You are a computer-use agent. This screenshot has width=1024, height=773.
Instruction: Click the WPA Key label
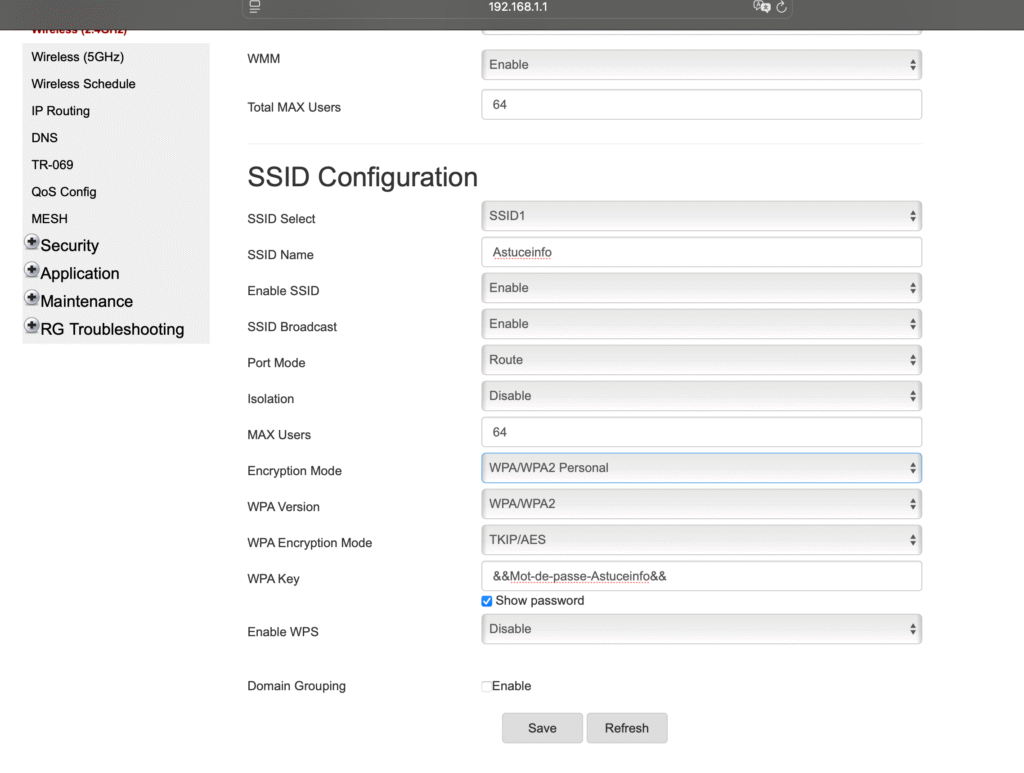coord(273,579)
